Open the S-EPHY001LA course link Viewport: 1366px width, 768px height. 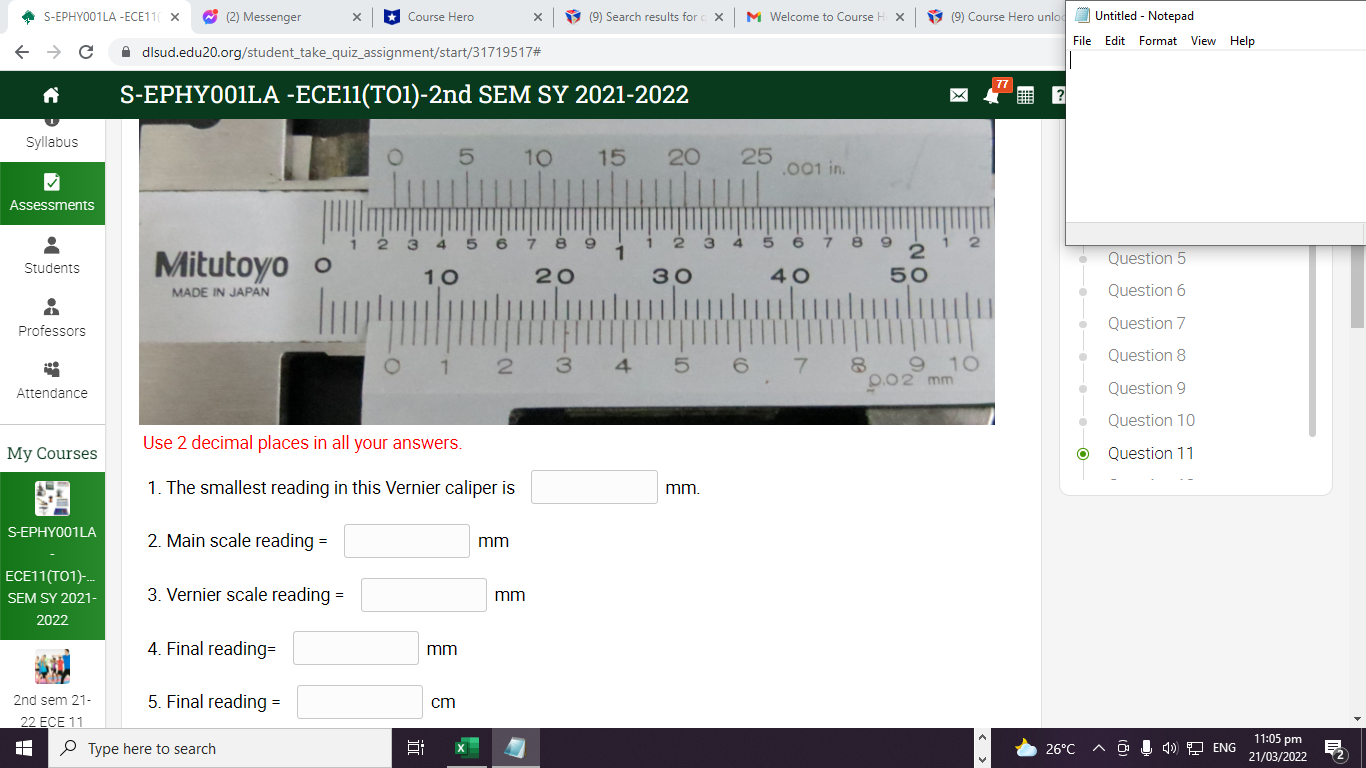point(52,556)
